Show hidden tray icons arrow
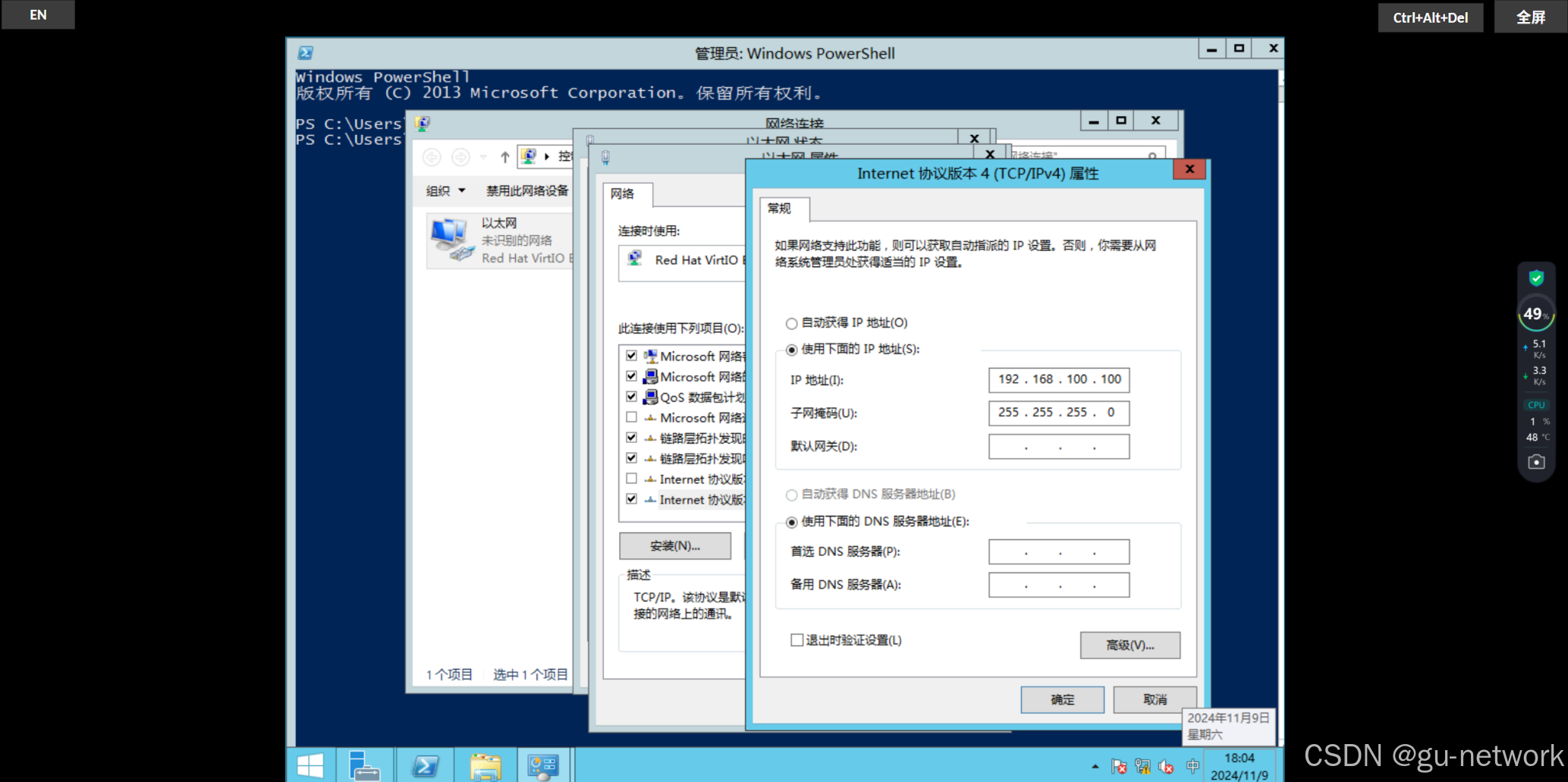 tap(1095, 766)
